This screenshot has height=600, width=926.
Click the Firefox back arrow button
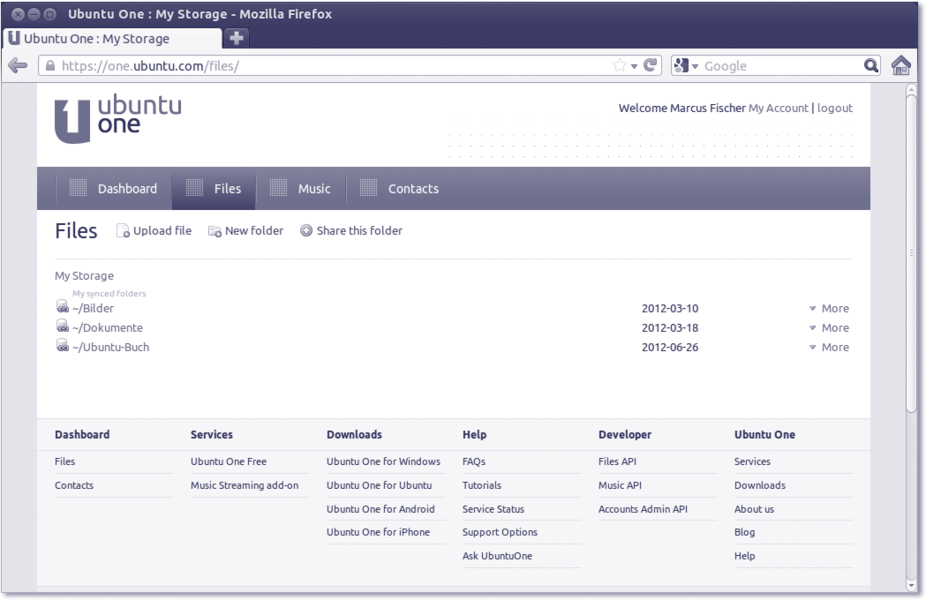click(x=17, y=66)
